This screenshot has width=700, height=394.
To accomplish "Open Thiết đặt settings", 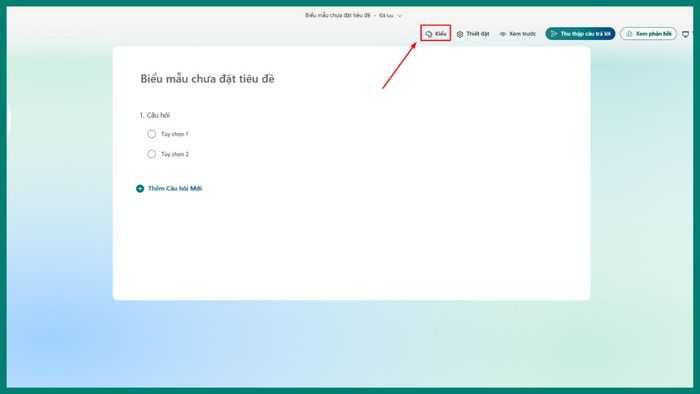I will coord(473,34).
